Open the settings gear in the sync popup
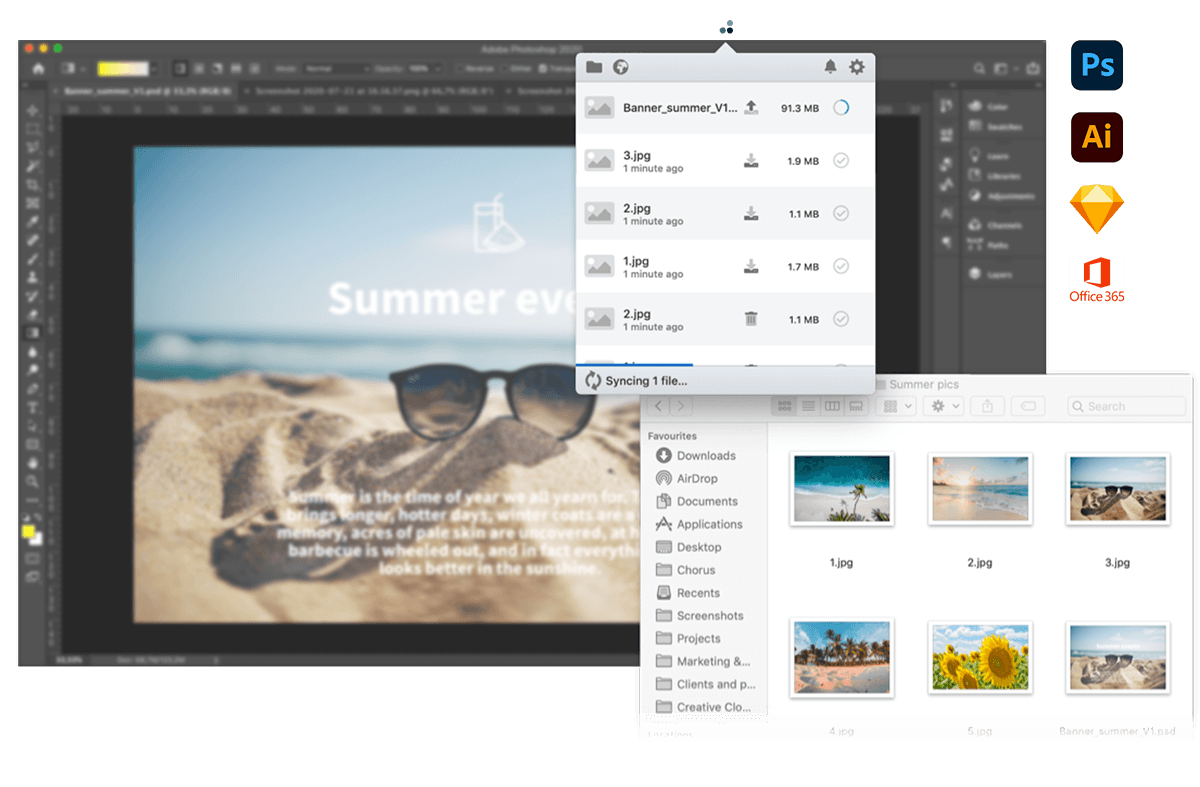 click(857, 67)
